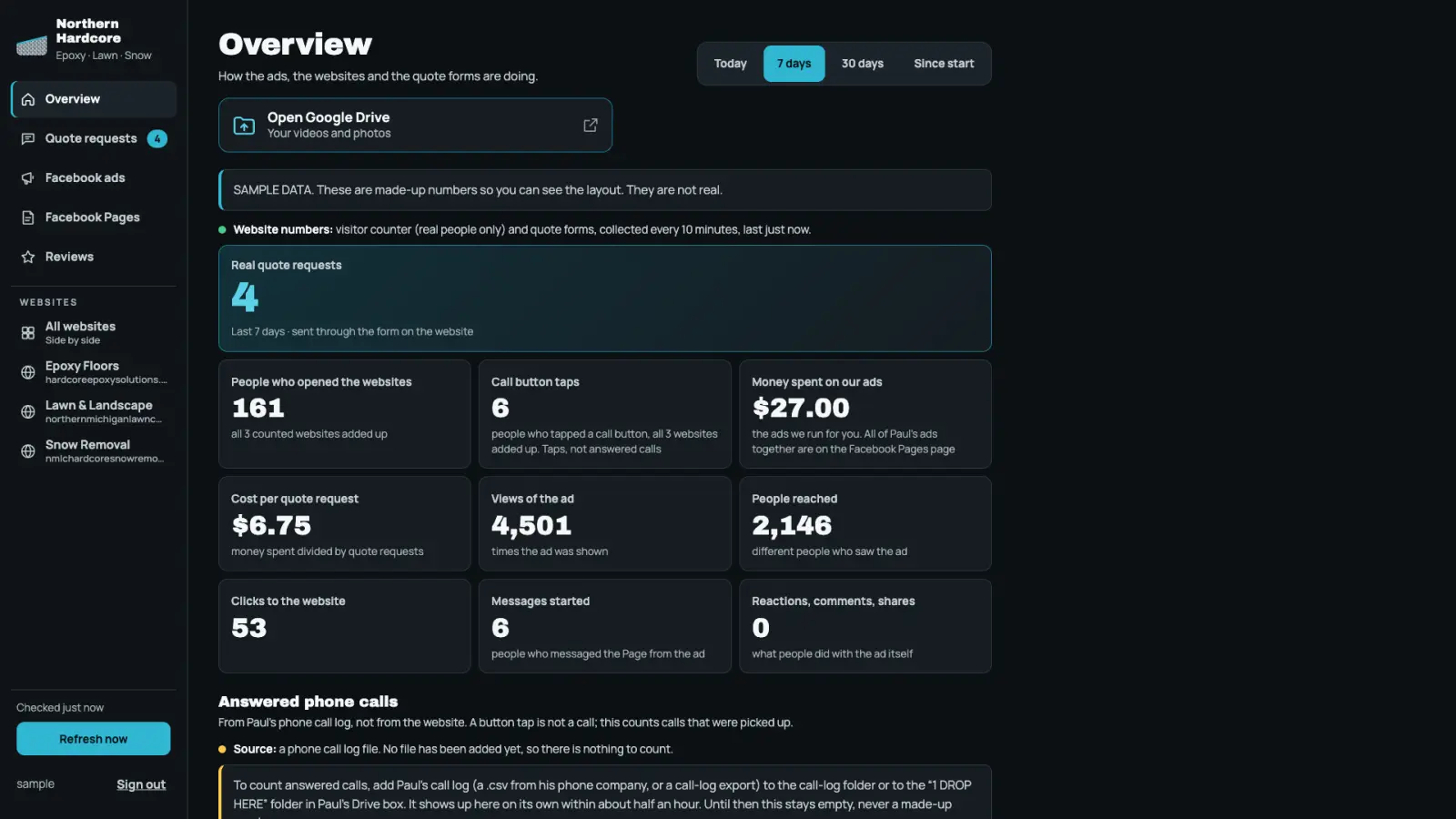The image size is (1456, 819).
Task: Open the Overview sidebar item
Action: pyautogui.click(x=94, y=99)
